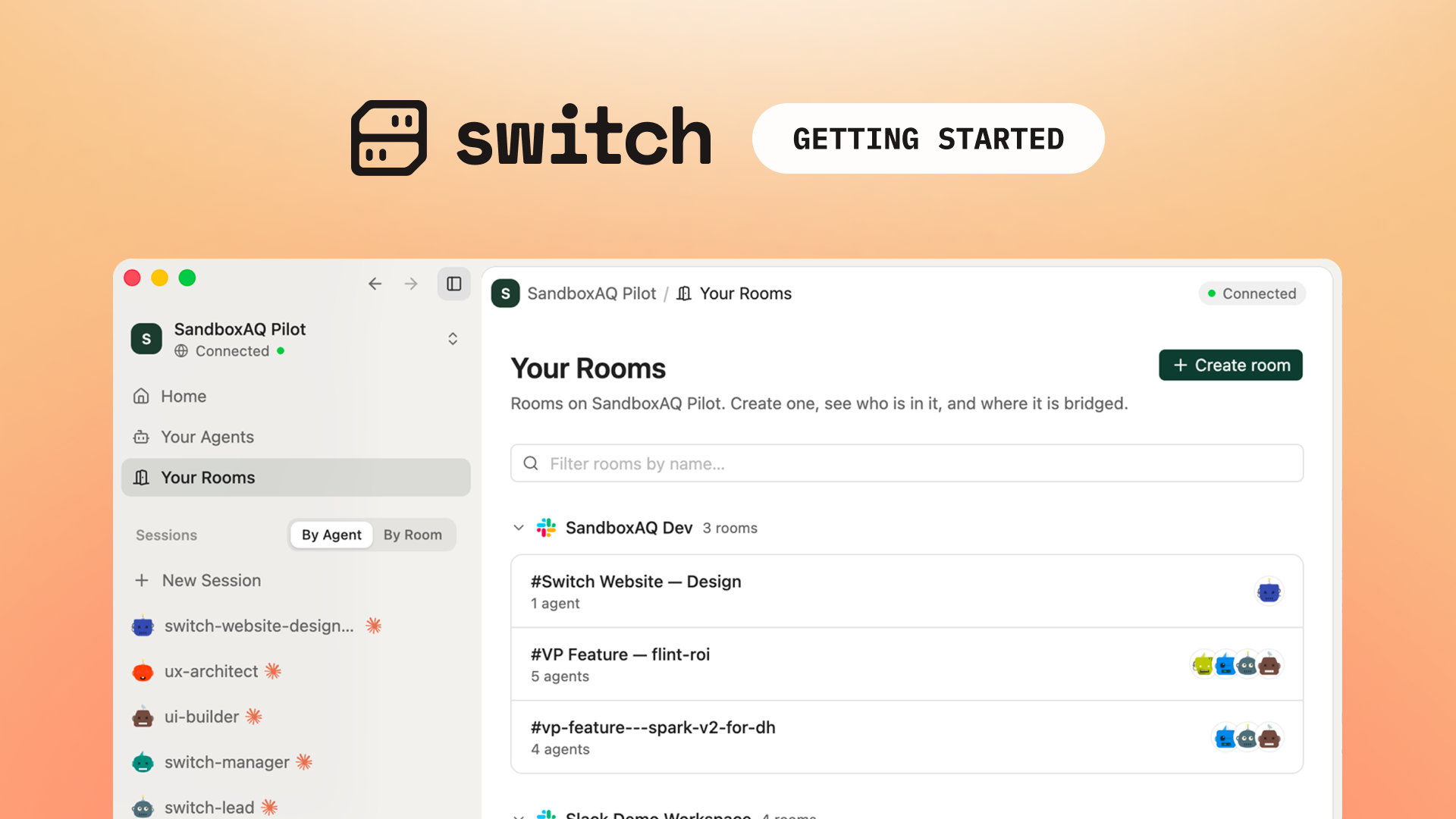Screen dimensions: 1456x819
Task: Click the brown avatar beside ui-builder
Action: (143, 717)
